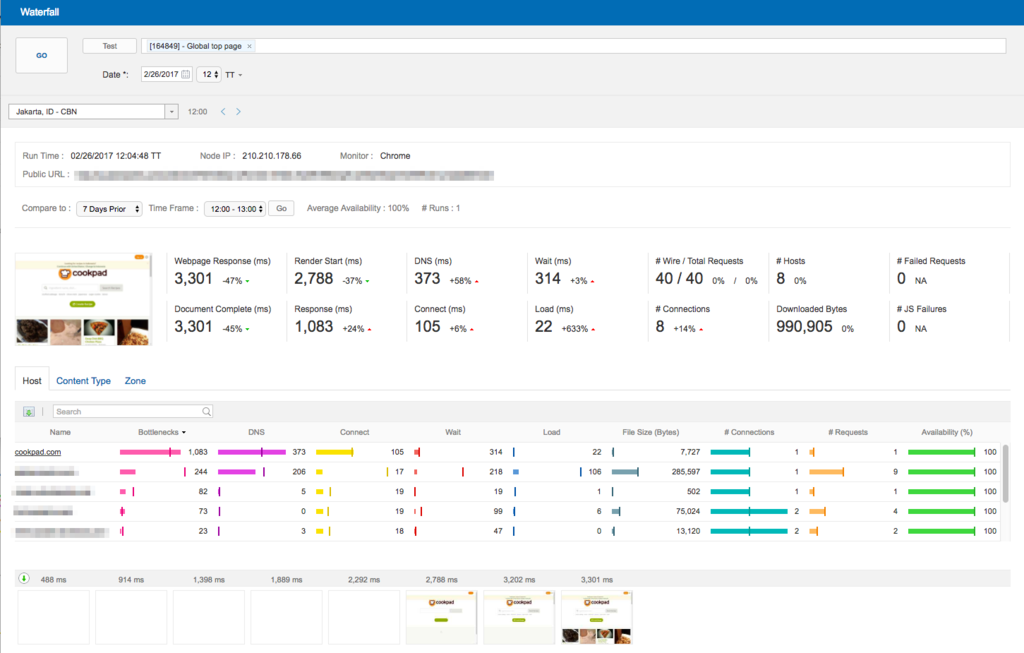Click the large GO button

pyautogui.click(x=42, y=56)
